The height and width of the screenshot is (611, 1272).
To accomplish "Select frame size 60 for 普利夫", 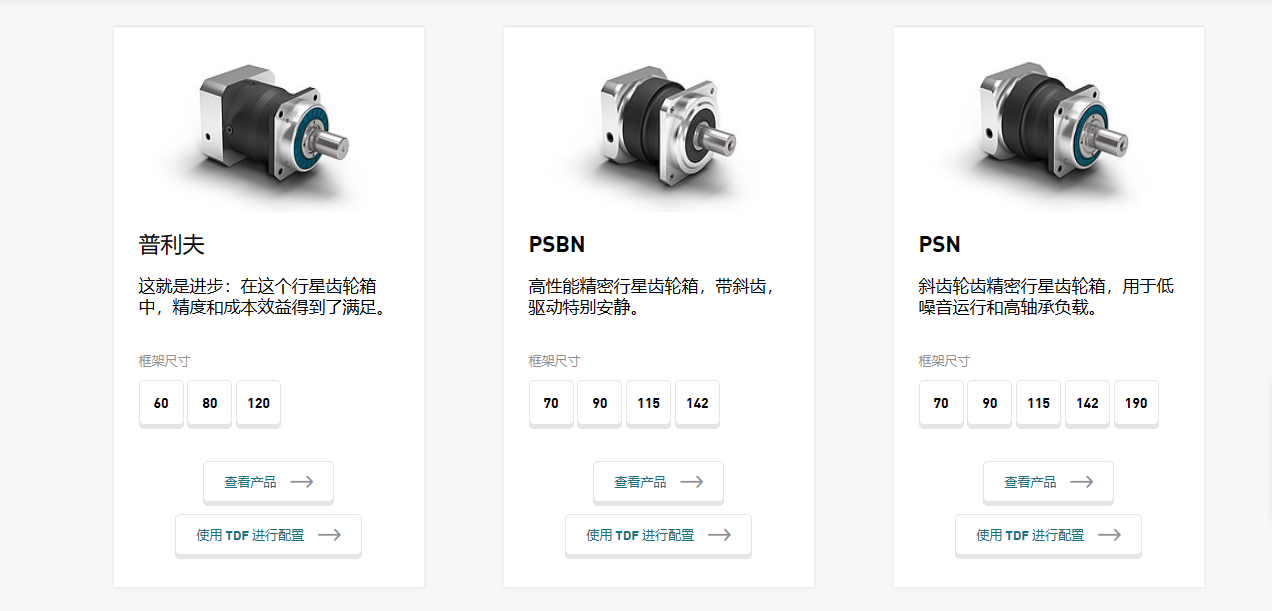I will (x=161, y=404).
